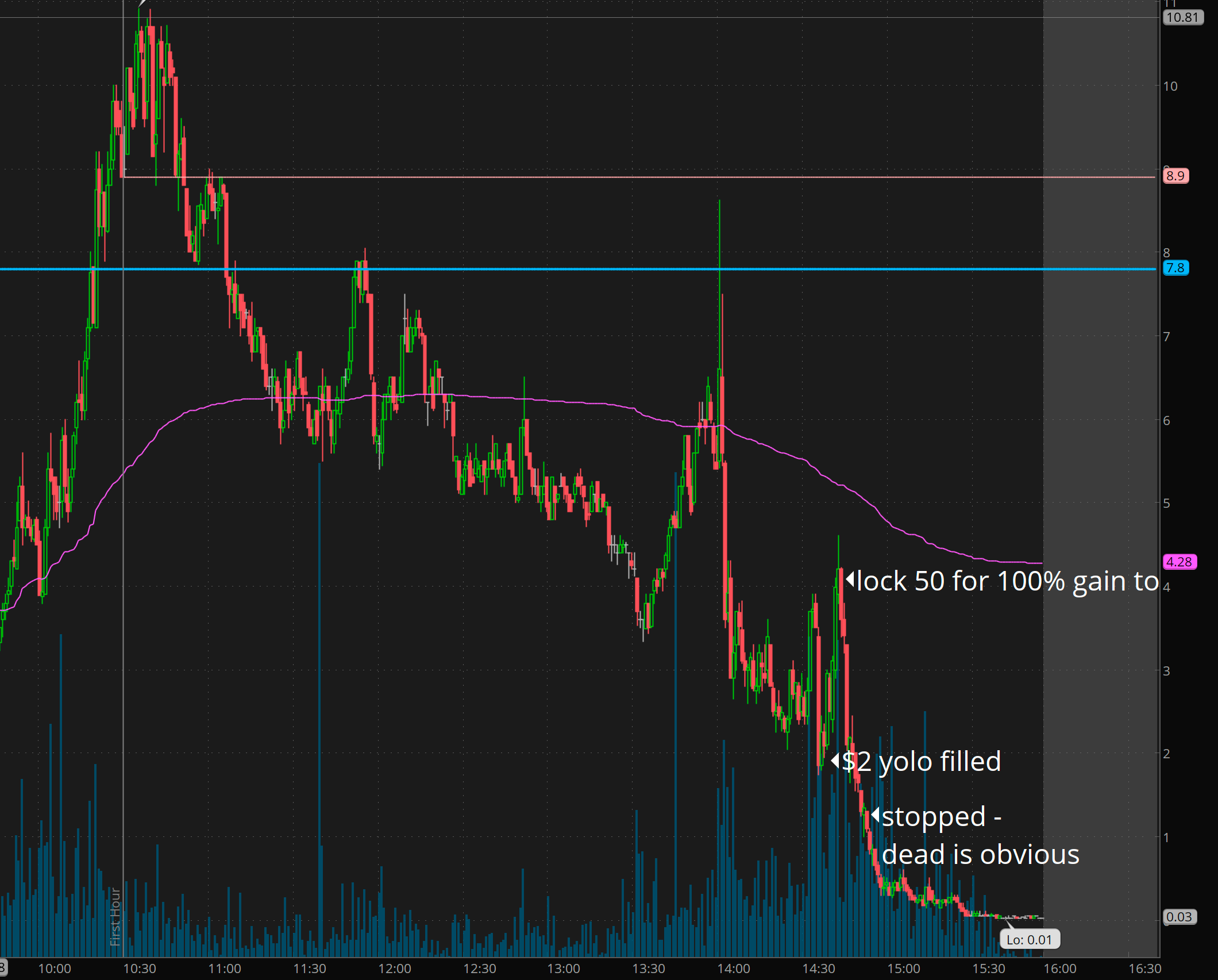Click the pink 8.9 price tag
Image resolution: width=1218 pixels, height=980 pixels.
pyautogui.click(x=1175, y=176)
